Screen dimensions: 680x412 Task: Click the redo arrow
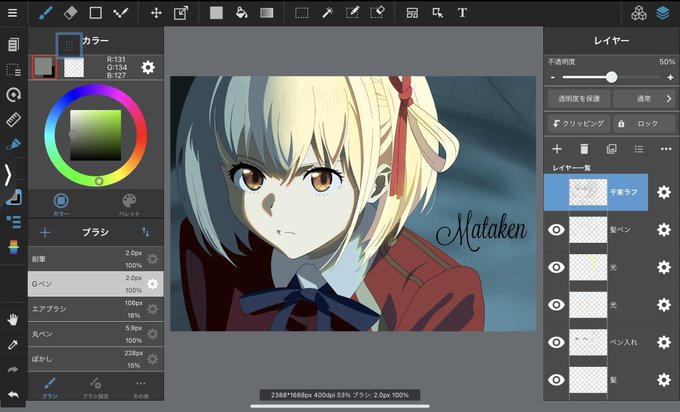(x=13, y=369)
